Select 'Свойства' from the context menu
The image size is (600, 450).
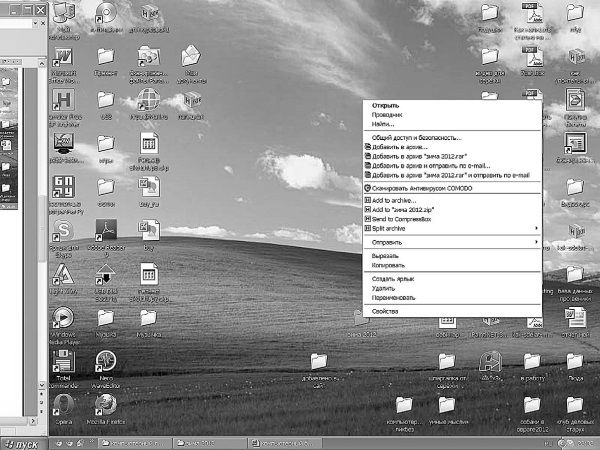pos(385,311)
